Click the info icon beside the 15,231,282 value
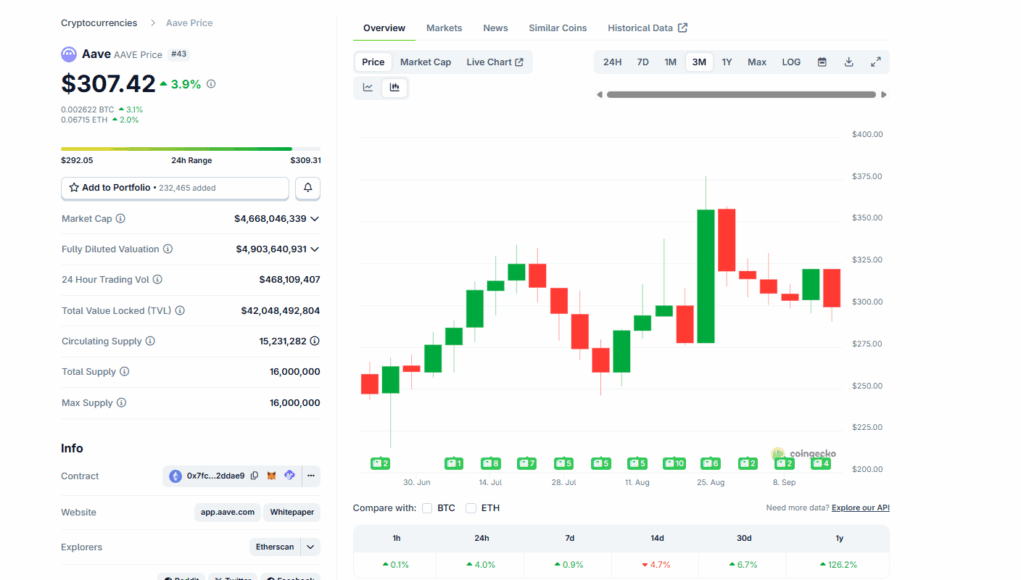 click(x=315, y=341)
